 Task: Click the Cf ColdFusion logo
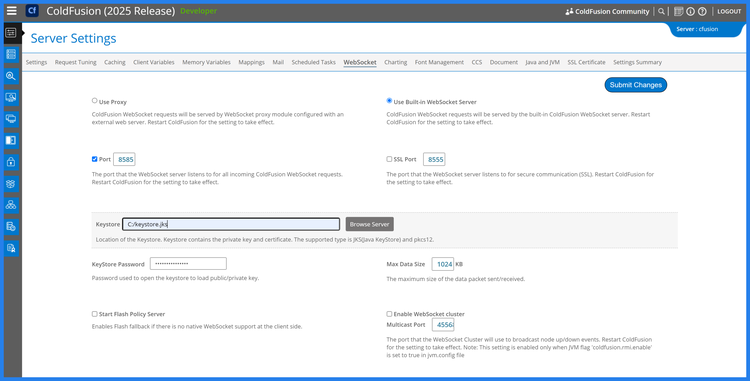coord(32,11)
